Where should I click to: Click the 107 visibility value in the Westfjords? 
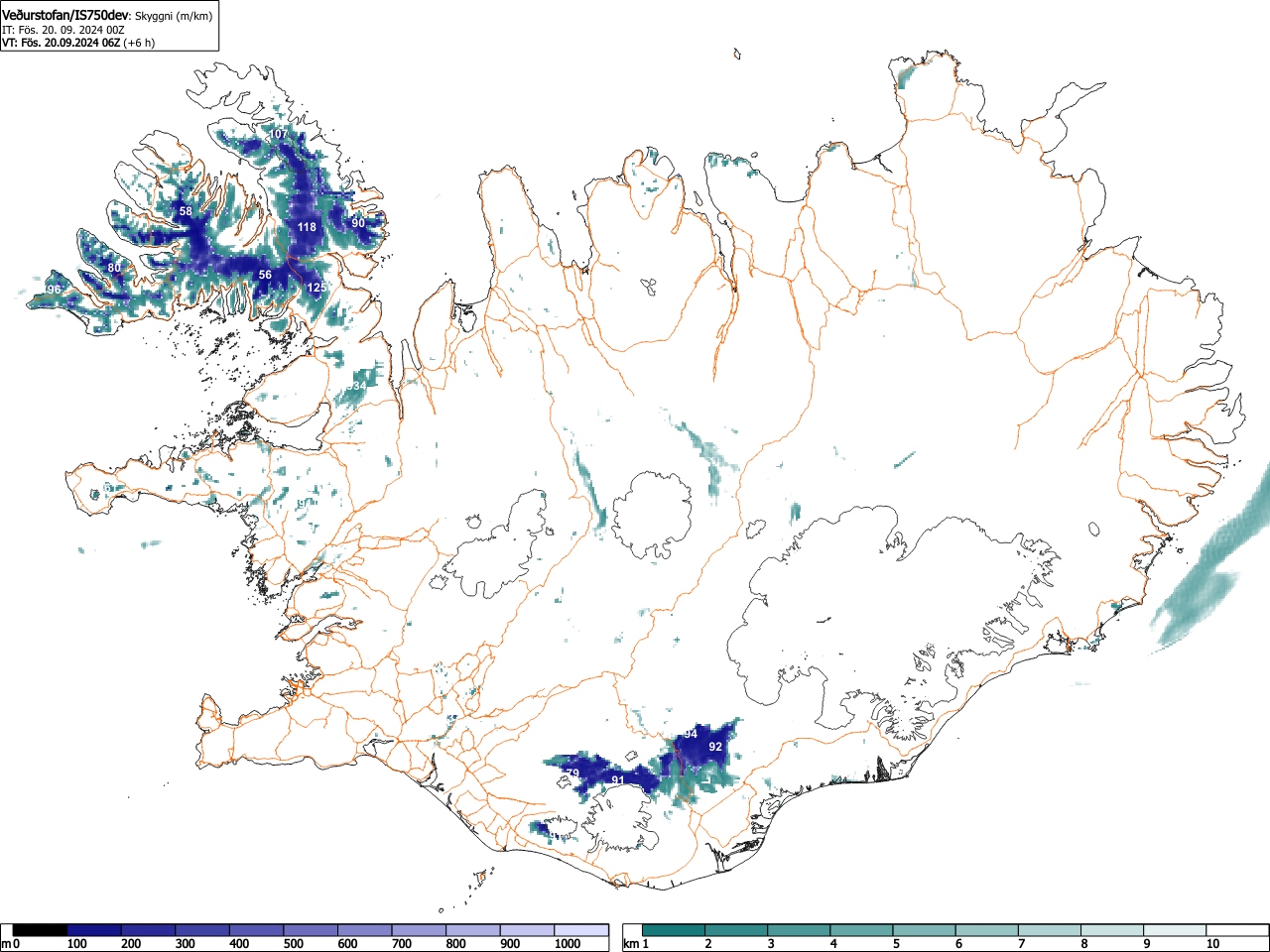278,134
